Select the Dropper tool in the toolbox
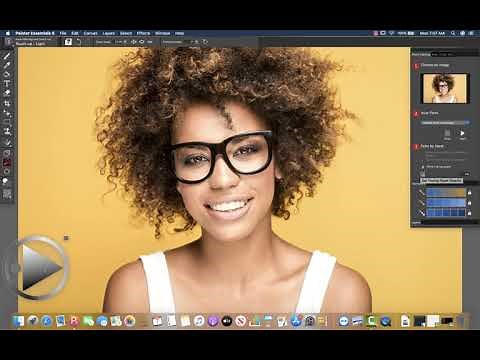 (x=7, y=65)
